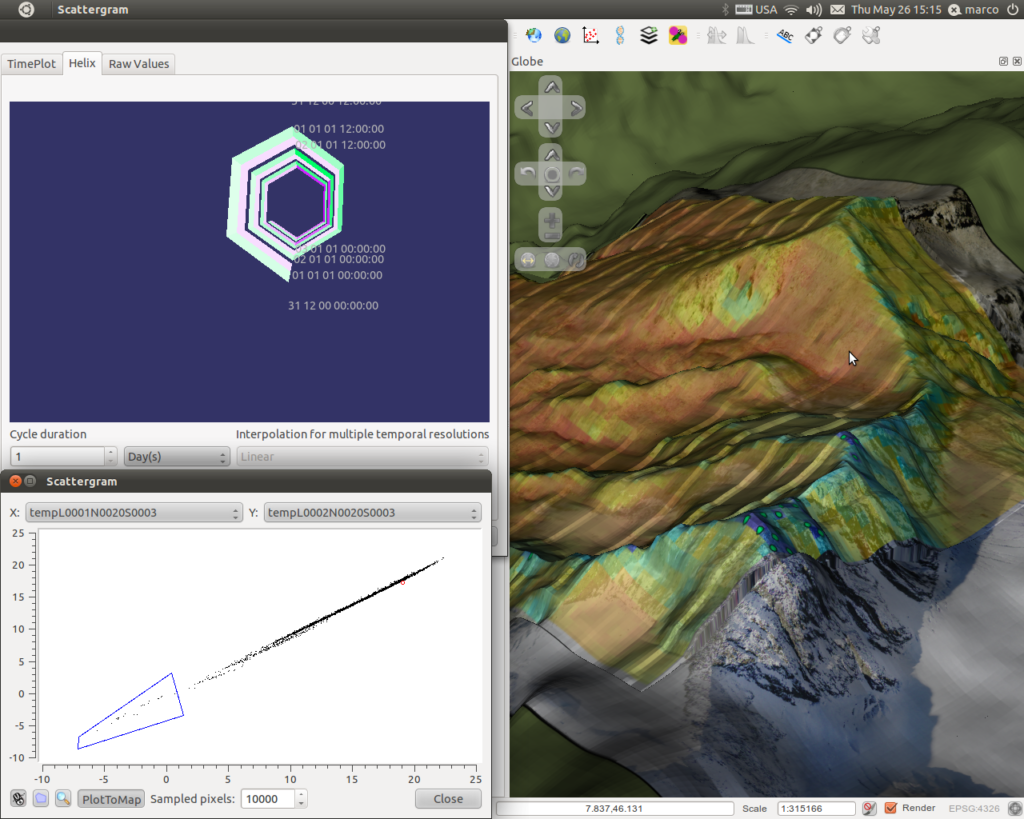
Task: Click the polygon selection icon in Scattergram
Action: [40, 798]
